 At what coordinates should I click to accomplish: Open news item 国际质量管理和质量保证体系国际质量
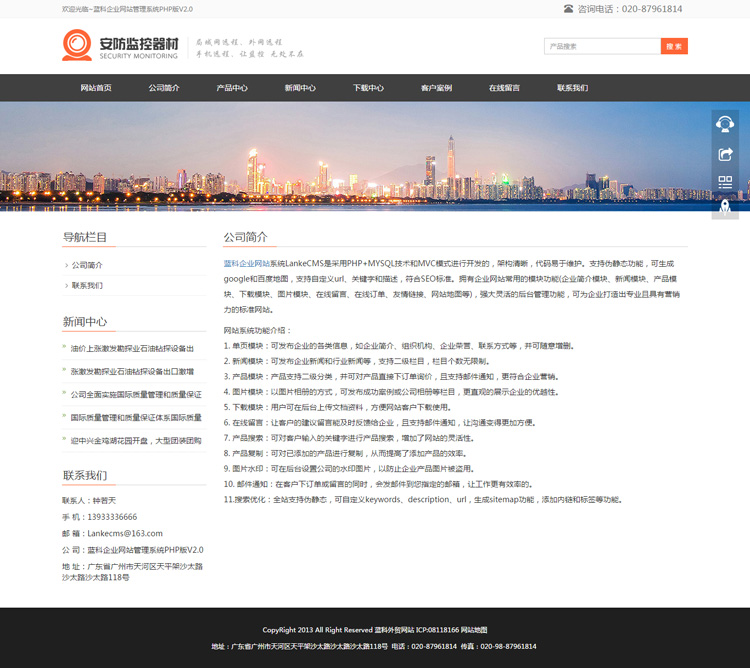click(x=136, y=417)
